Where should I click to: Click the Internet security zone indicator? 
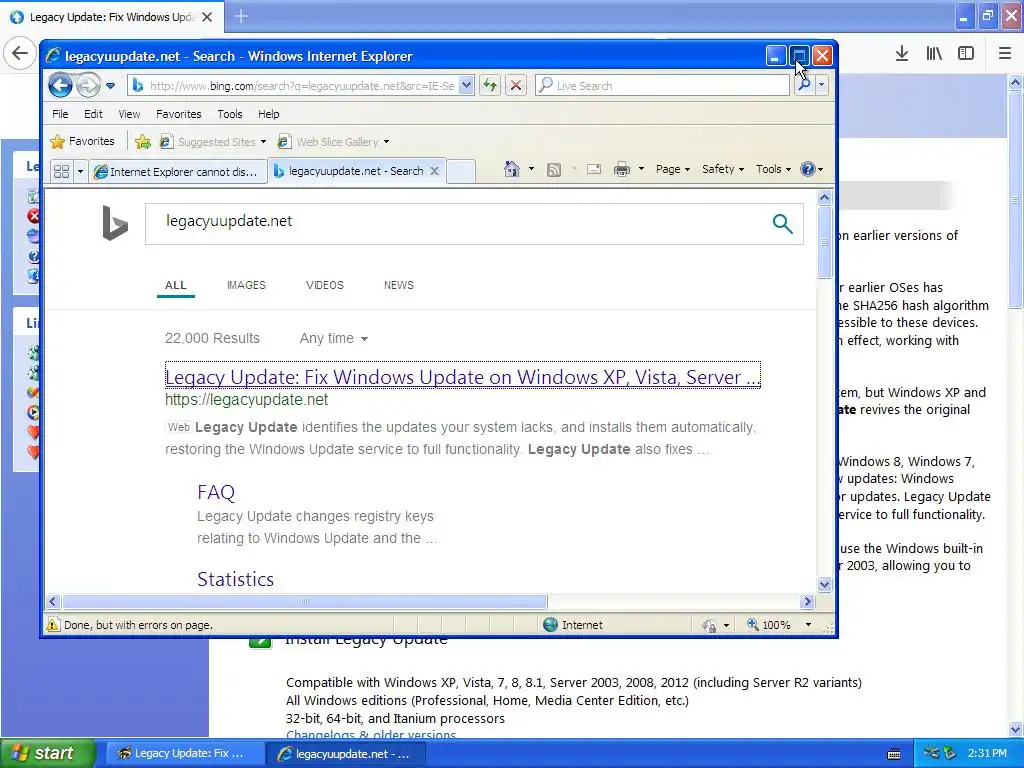pos(573,625)
